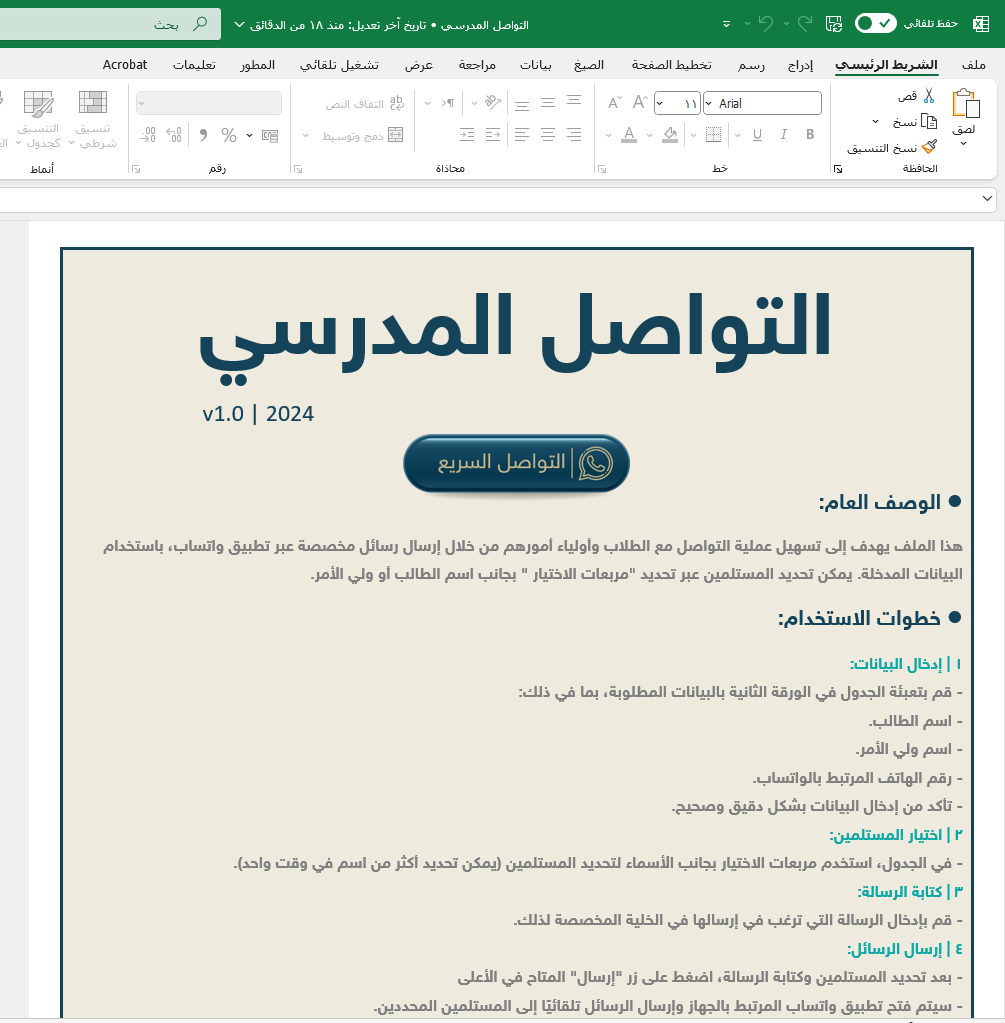Viewport: 1005px width, 1023px height.
Task: Click the Text Direction paragraph icon
Action: [448, 102]
